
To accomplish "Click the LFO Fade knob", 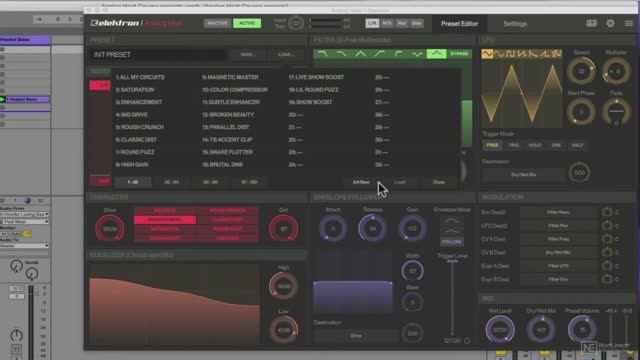I will point(616,111).
